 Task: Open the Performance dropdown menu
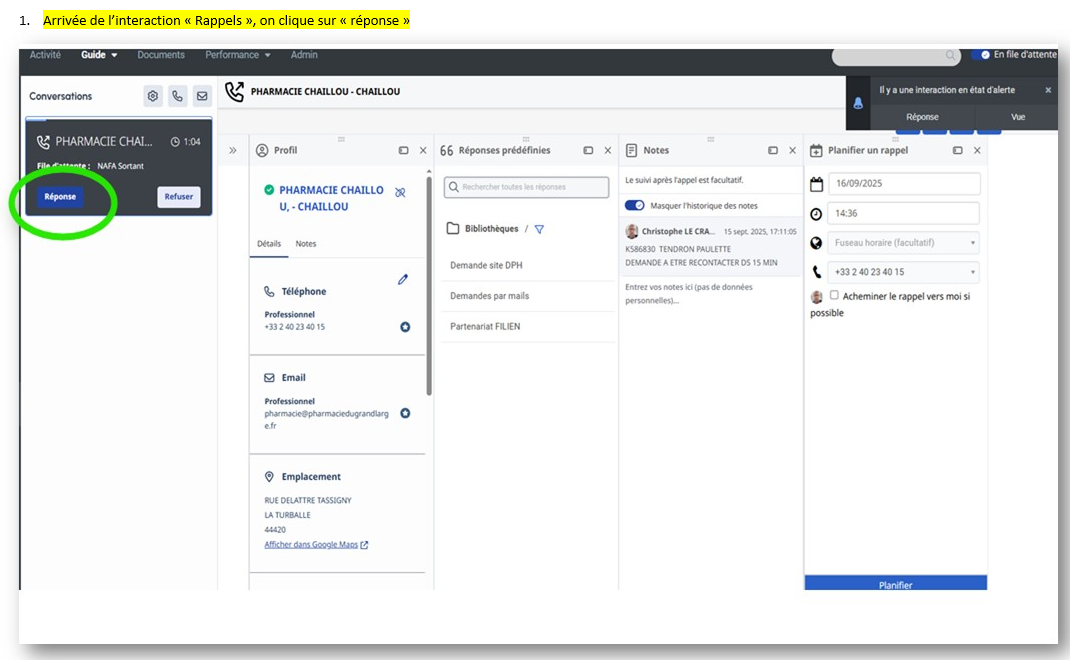(x=237, y=55)
